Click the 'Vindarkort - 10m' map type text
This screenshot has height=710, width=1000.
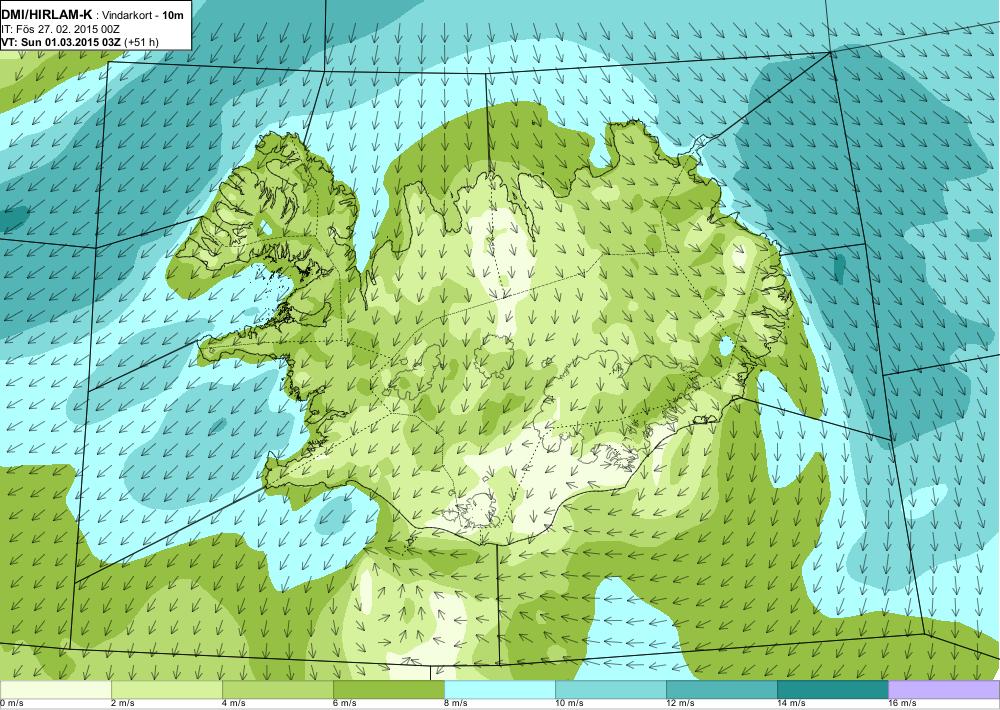143,15
